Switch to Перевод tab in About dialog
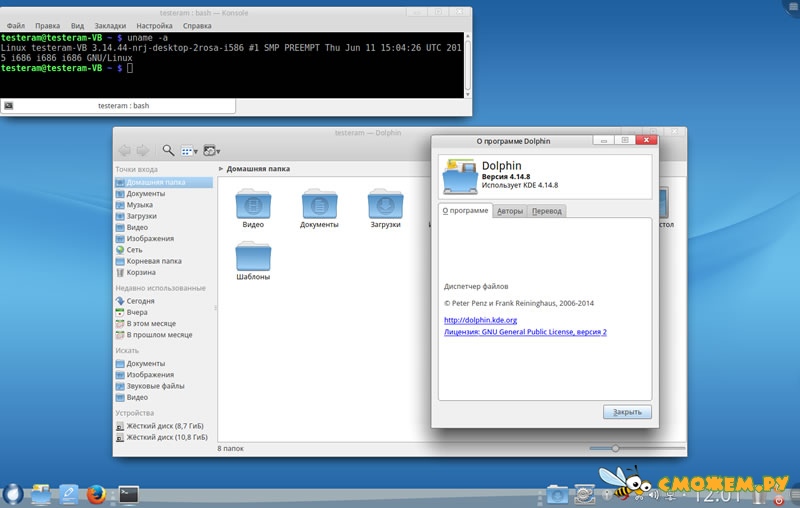 pos(546,211)
